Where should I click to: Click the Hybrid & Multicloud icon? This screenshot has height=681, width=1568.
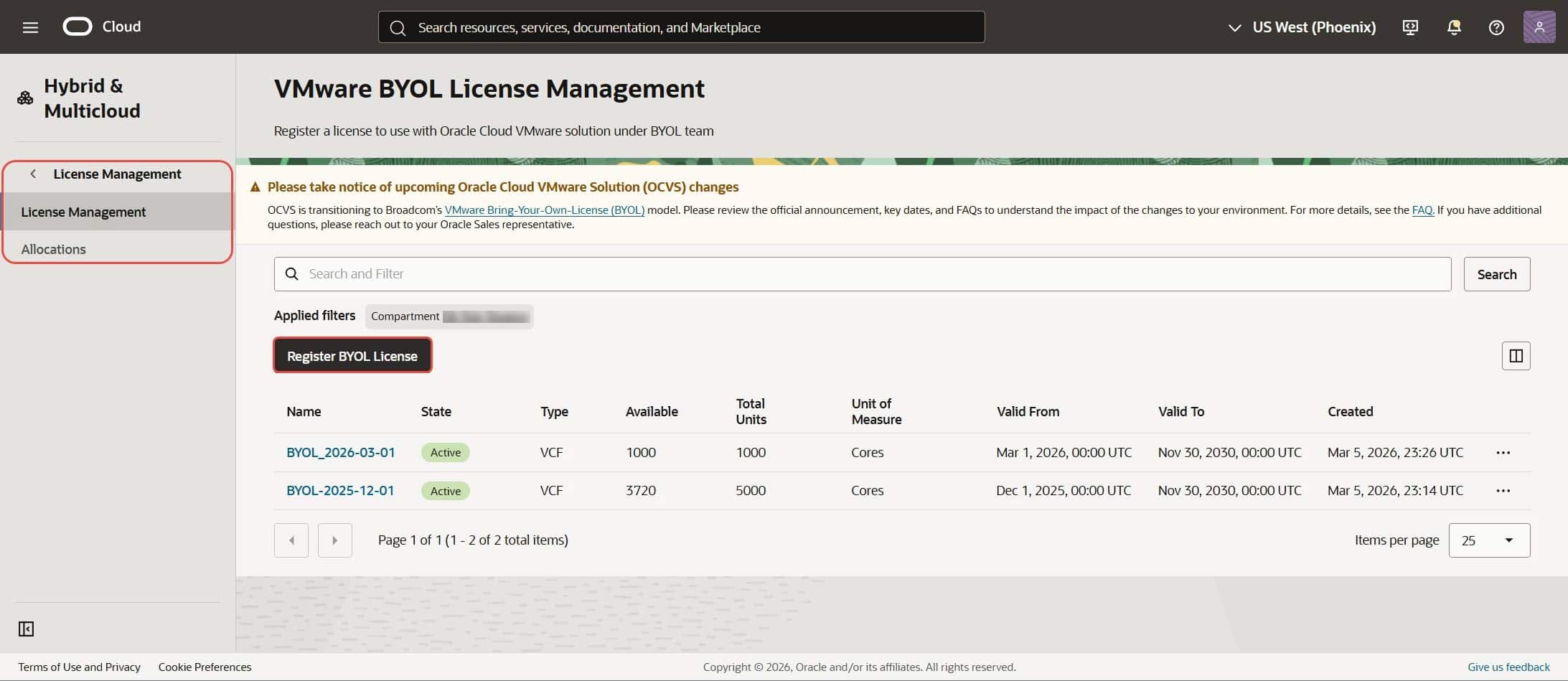tap(24, 98)
